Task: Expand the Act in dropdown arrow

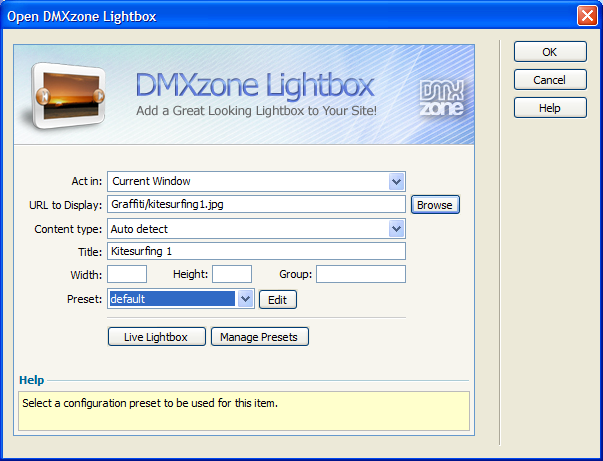Action: (396, 181)
